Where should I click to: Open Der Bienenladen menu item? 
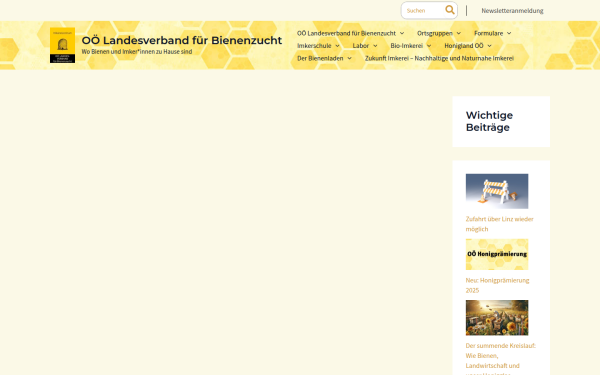(x=320, y=58)
